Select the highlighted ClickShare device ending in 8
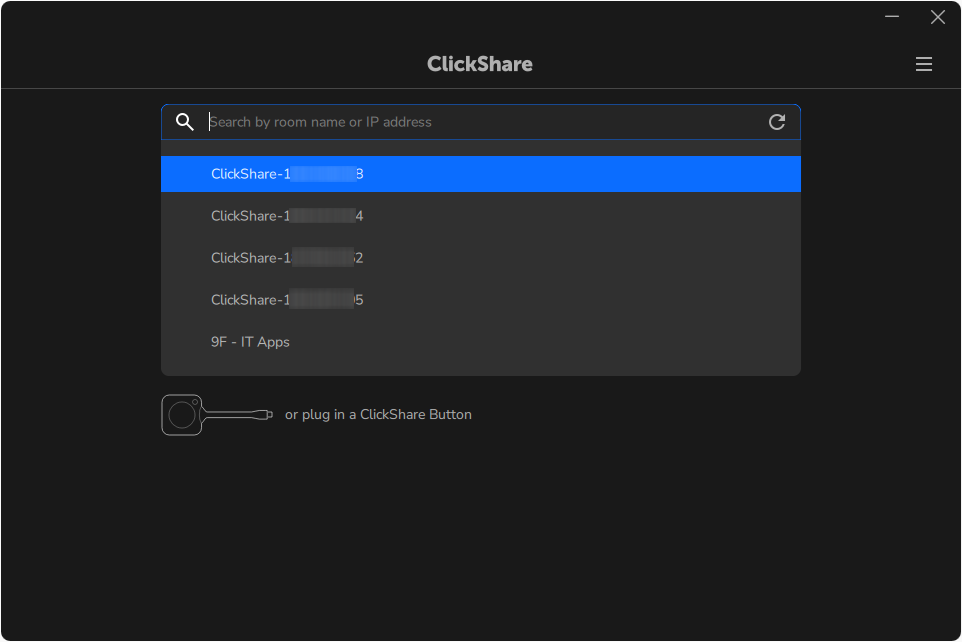The width and height of the screenshot is (962, 642). click(480, 174)
